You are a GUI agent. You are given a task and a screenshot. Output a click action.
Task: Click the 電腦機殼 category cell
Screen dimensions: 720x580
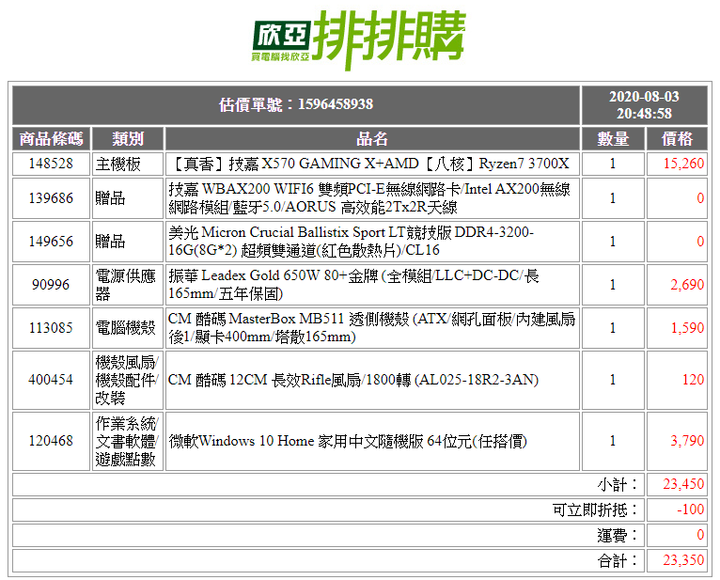[128, 328]
